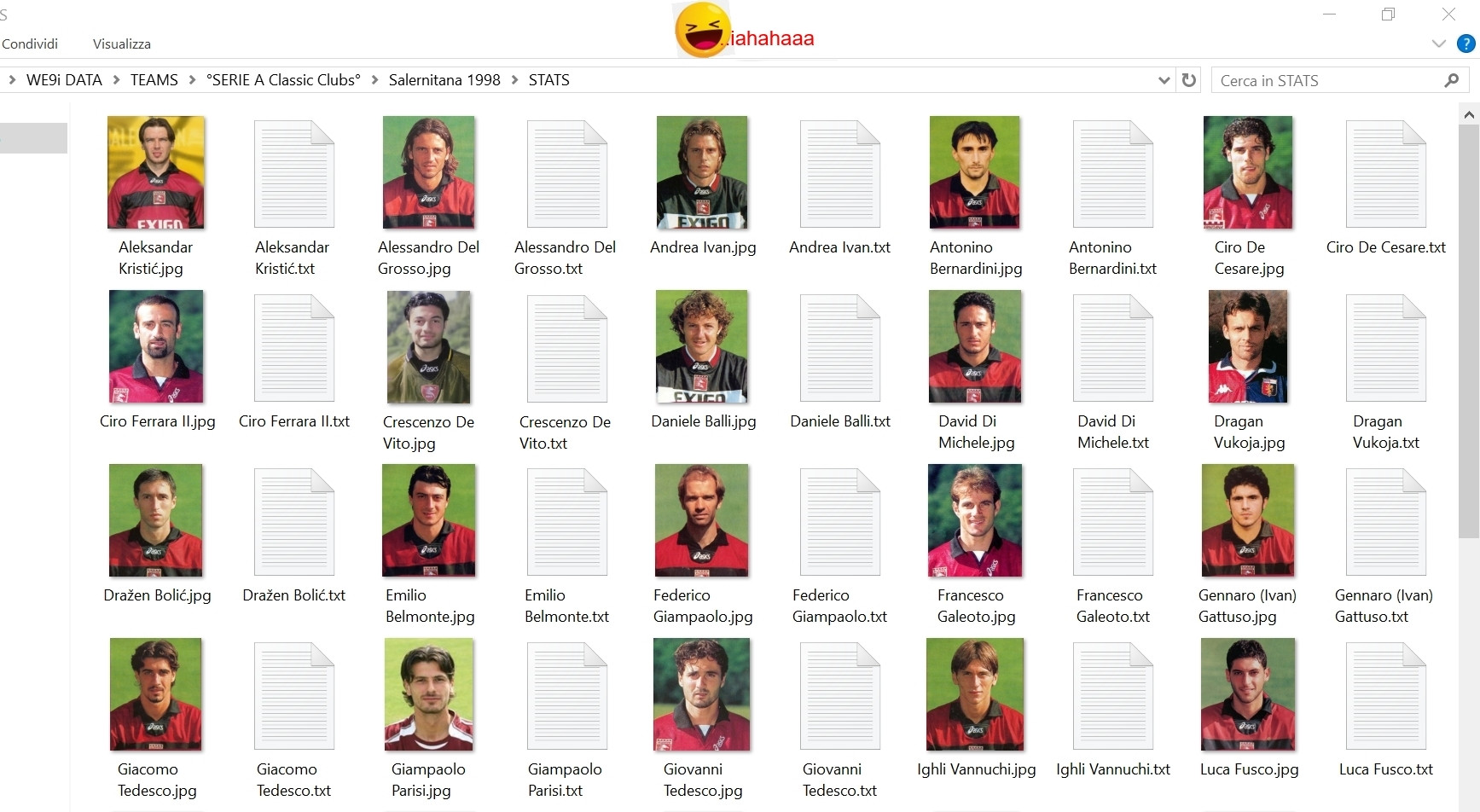Expand the ribbon with the chevron arrow

pyautogui.click(x=1438, y=43)
